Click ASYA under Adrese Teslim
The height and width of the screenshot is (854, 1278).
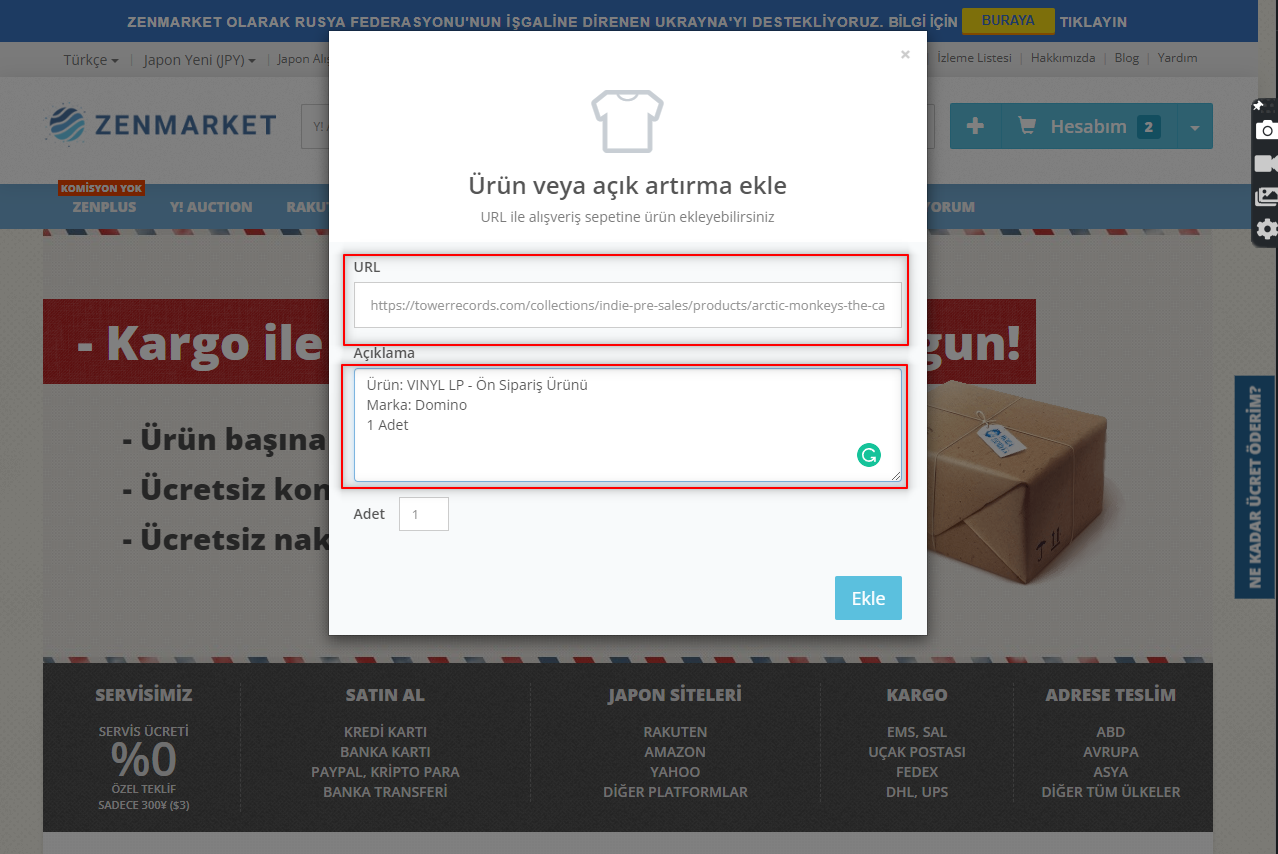[x=1110, y=772]
